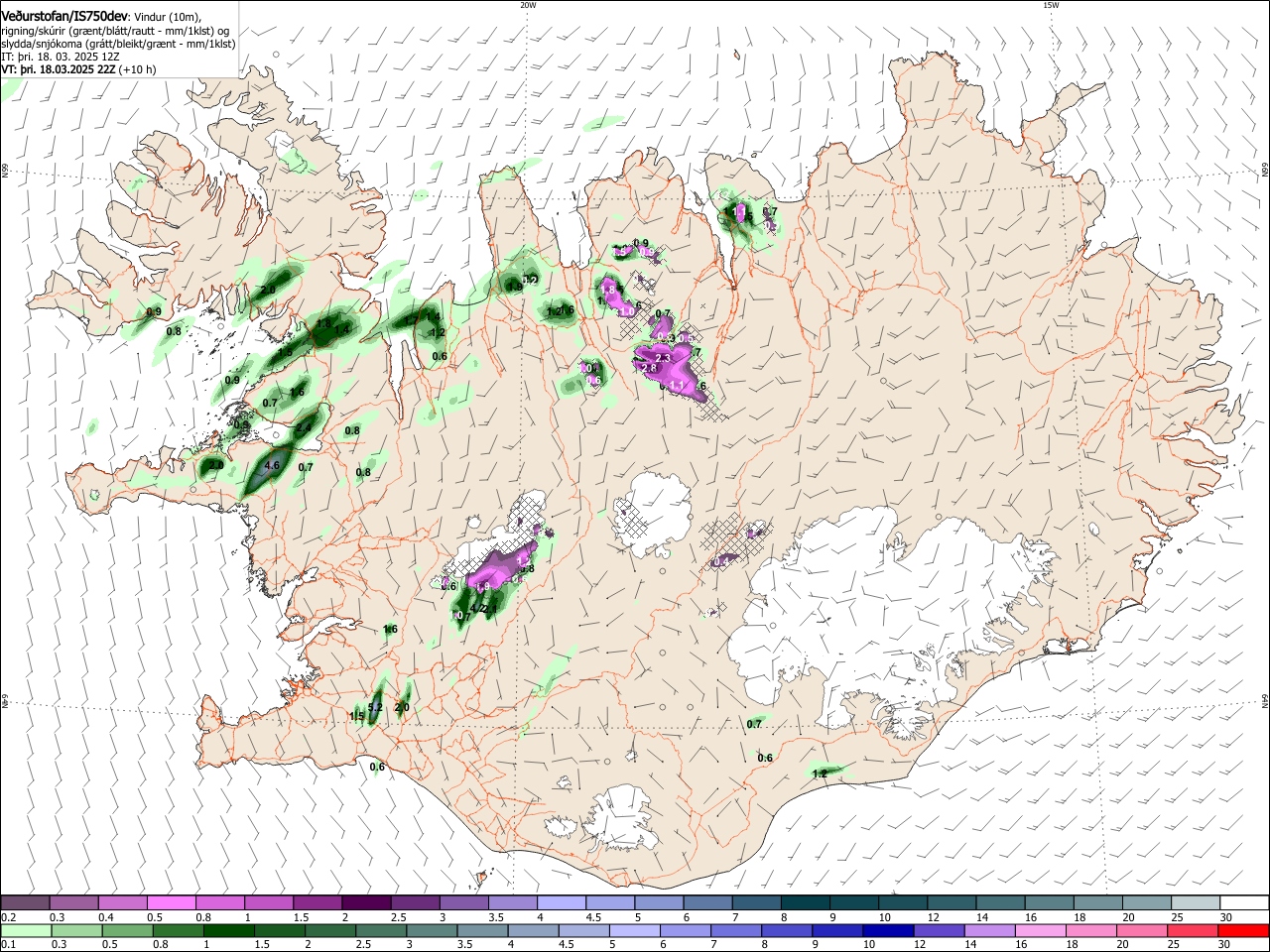Click the 20W longitude label
The image size is (1270, 952).
tap(528, 5)
